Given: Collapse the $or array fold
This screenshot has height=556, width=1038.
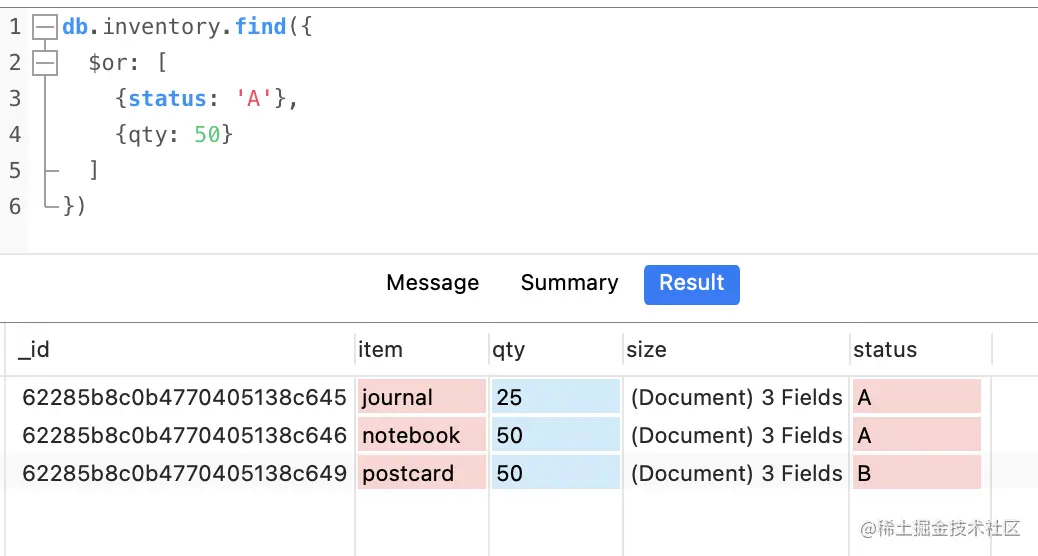Looking at the screenshot, I should [x=44, y=63].
